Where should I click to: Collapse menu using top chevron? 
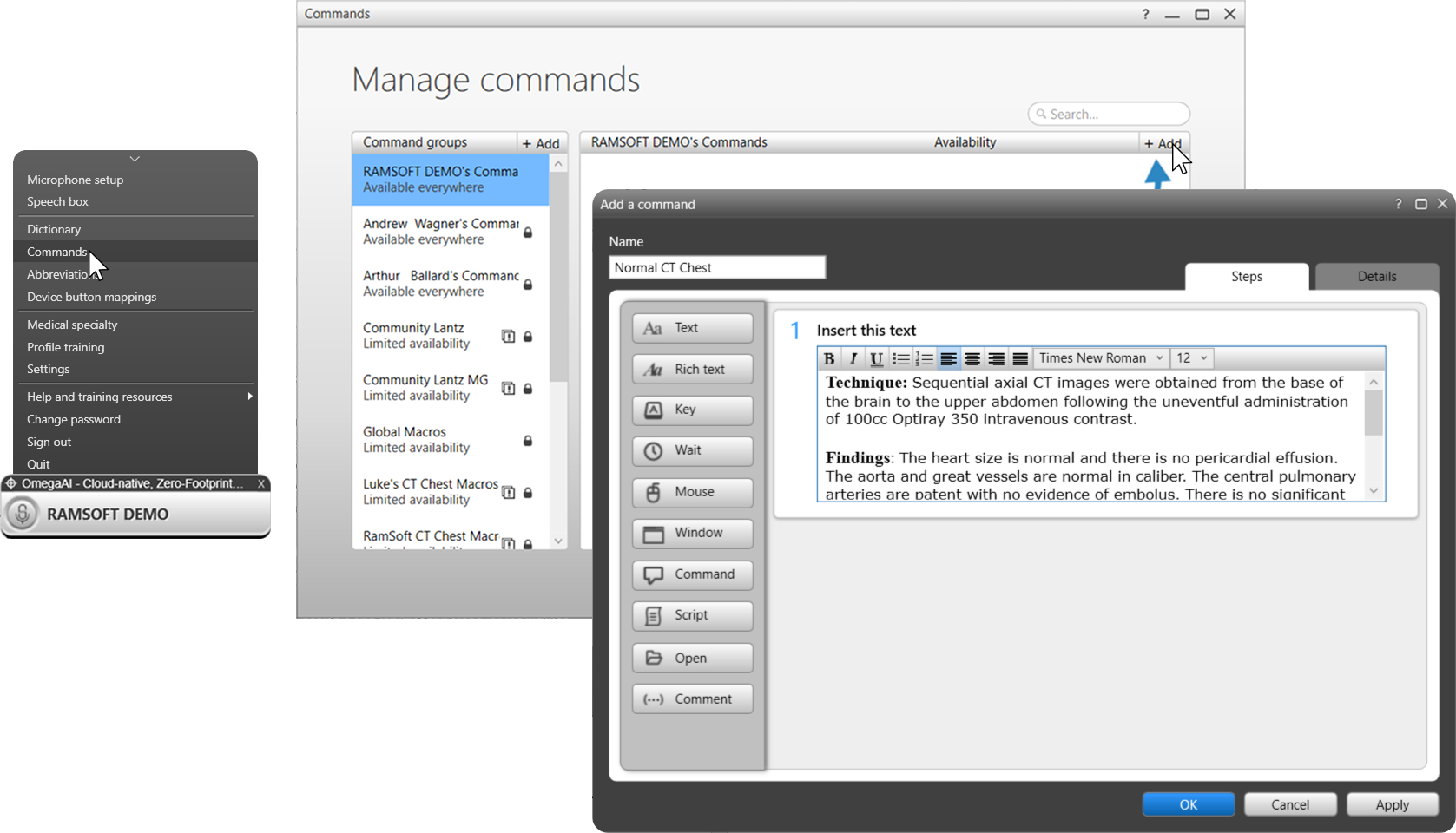pyautogui.click(x=135, y=159)
